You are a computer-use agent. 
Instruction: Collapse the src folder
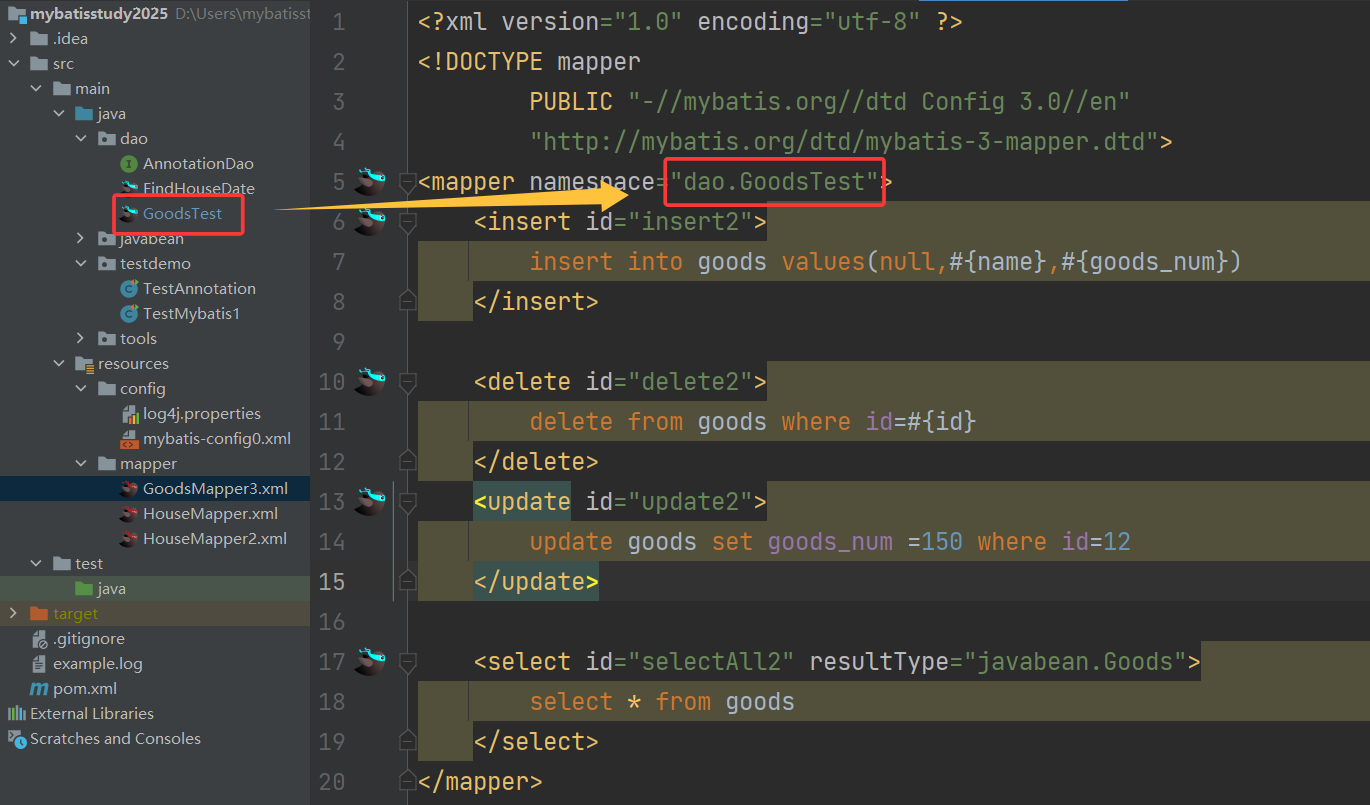[13, 63]
